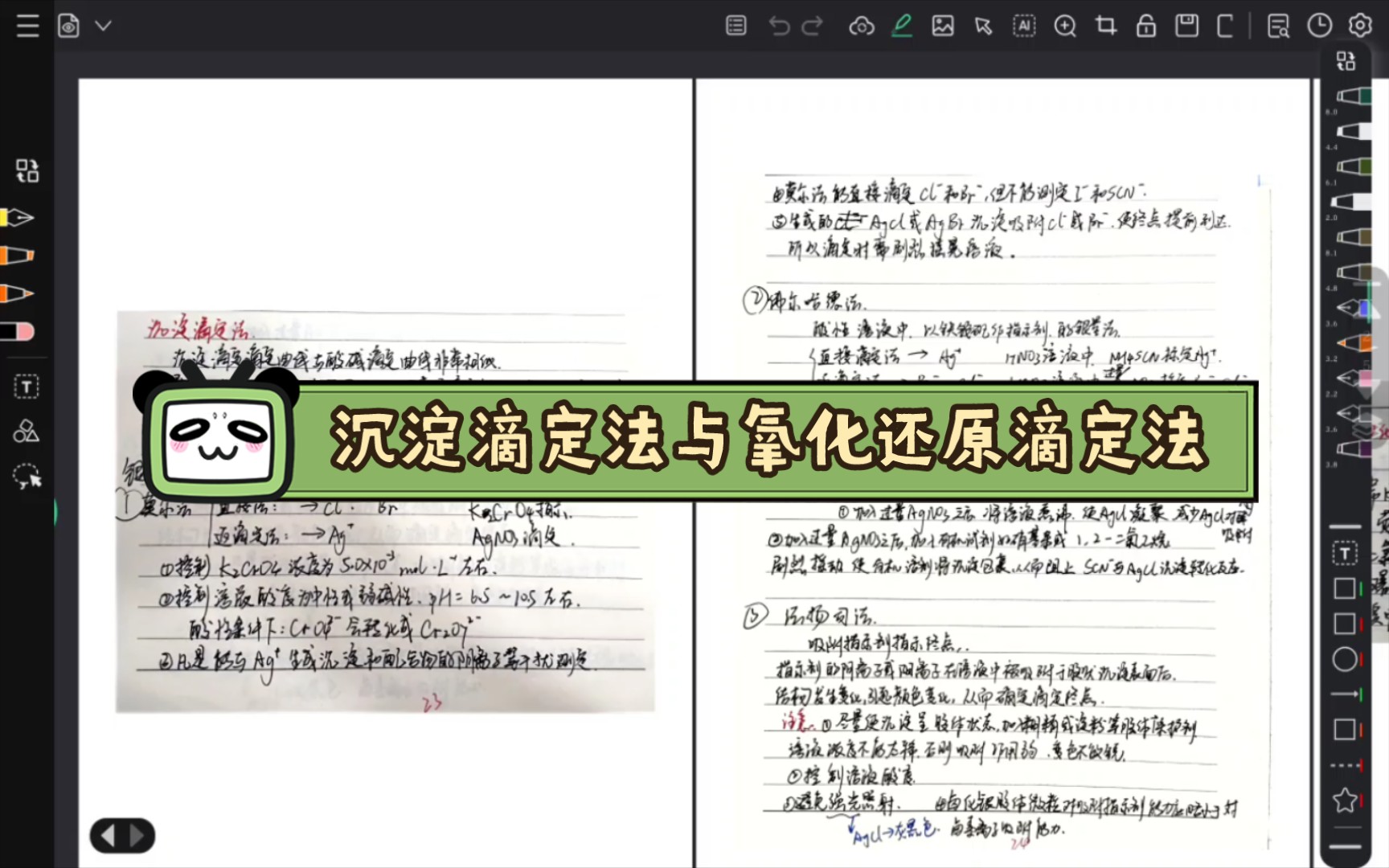This screenshot has width=1389, height=868.
Task: Open the zoom magnifier tool
Action: pyautogui.click(x=1065, y=27)
